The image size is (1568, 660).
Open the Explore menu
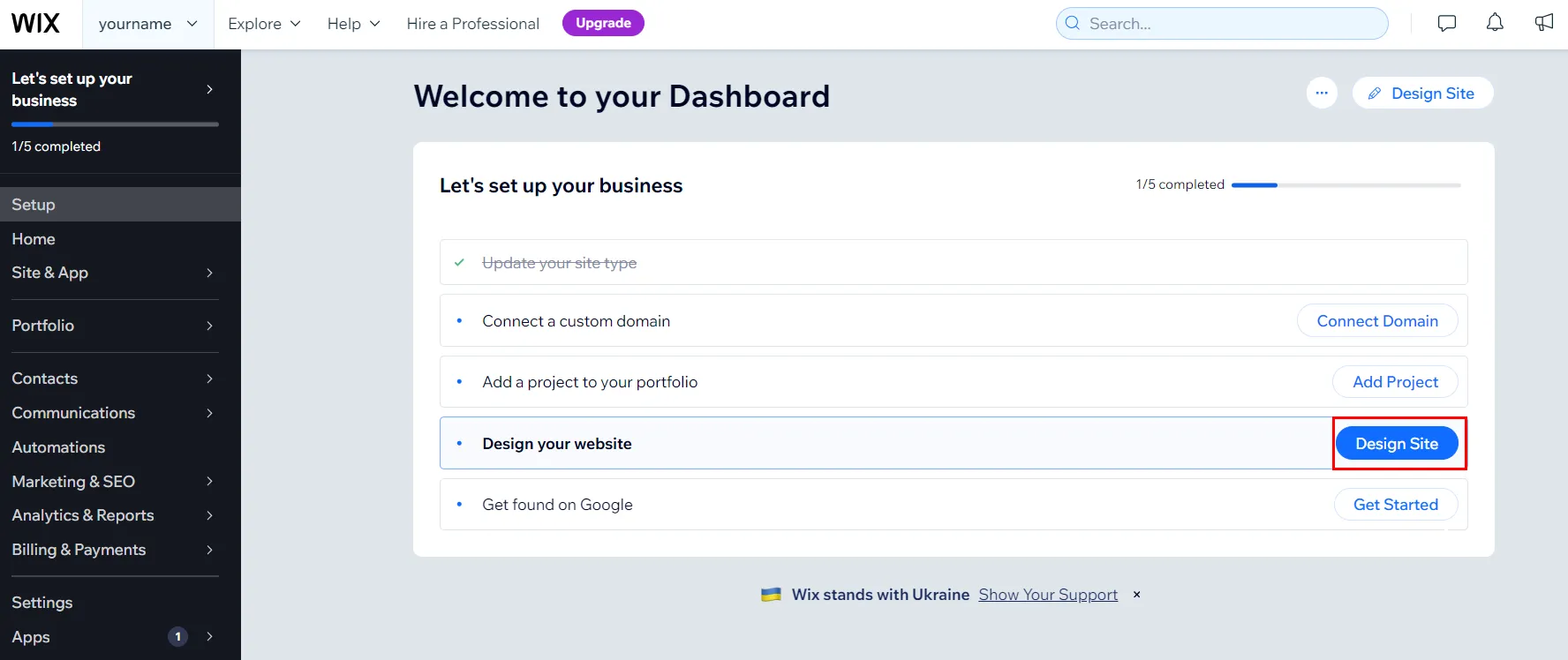264,24
